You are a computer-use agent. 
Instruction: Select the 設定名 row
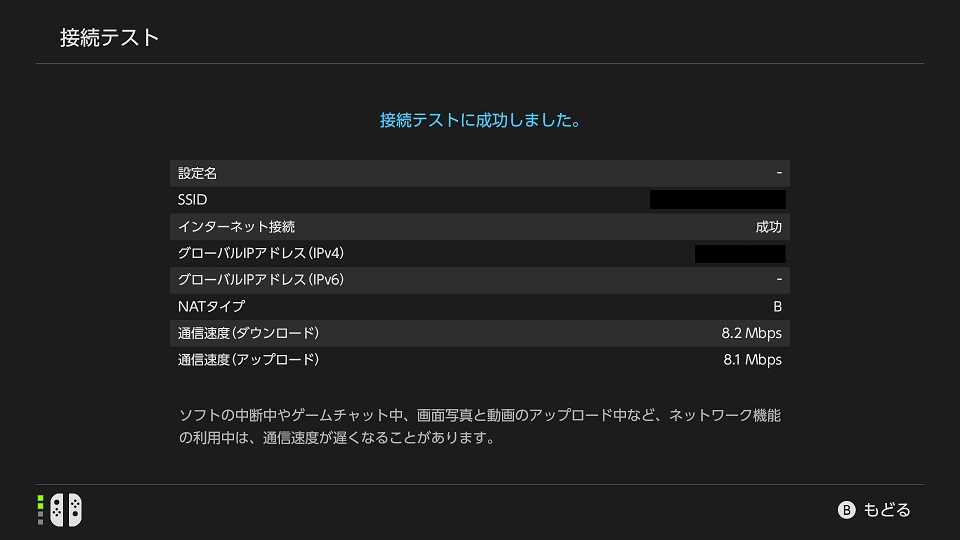(480, 173)
